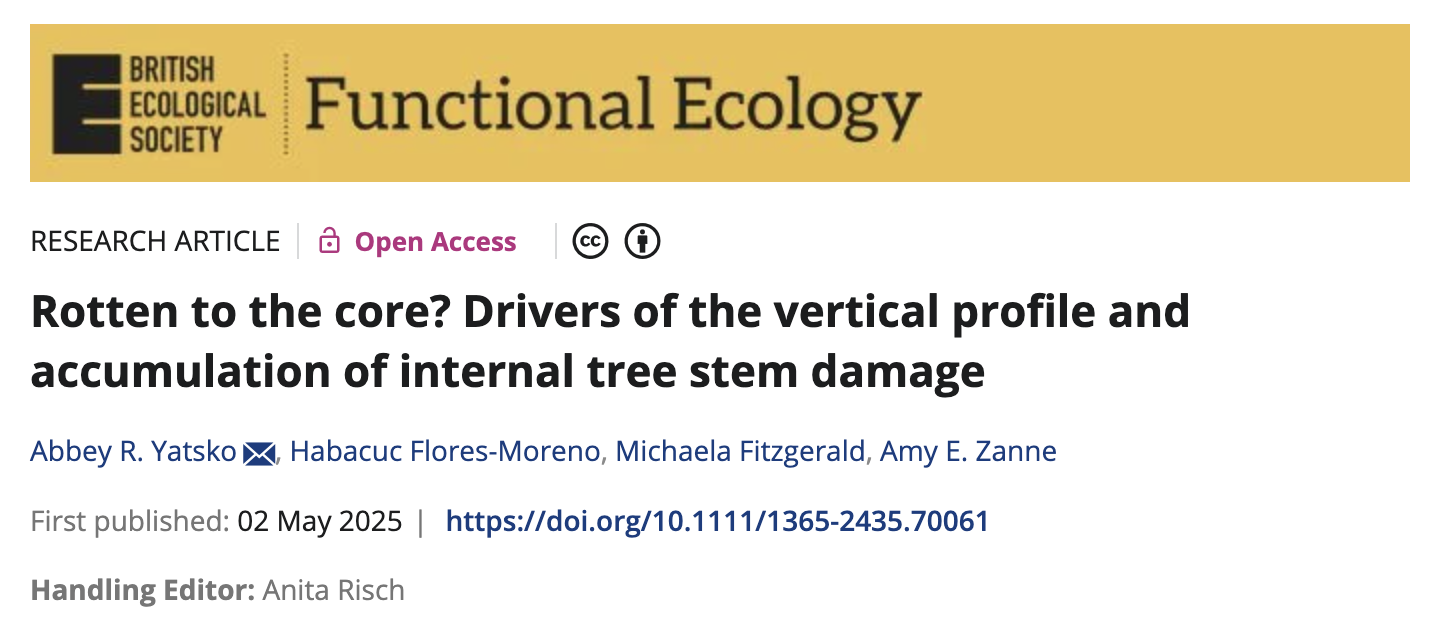Screen dimensions: 1436x638
Task: Open Michaela Fitzgerald author link
Action: [740, 452]
